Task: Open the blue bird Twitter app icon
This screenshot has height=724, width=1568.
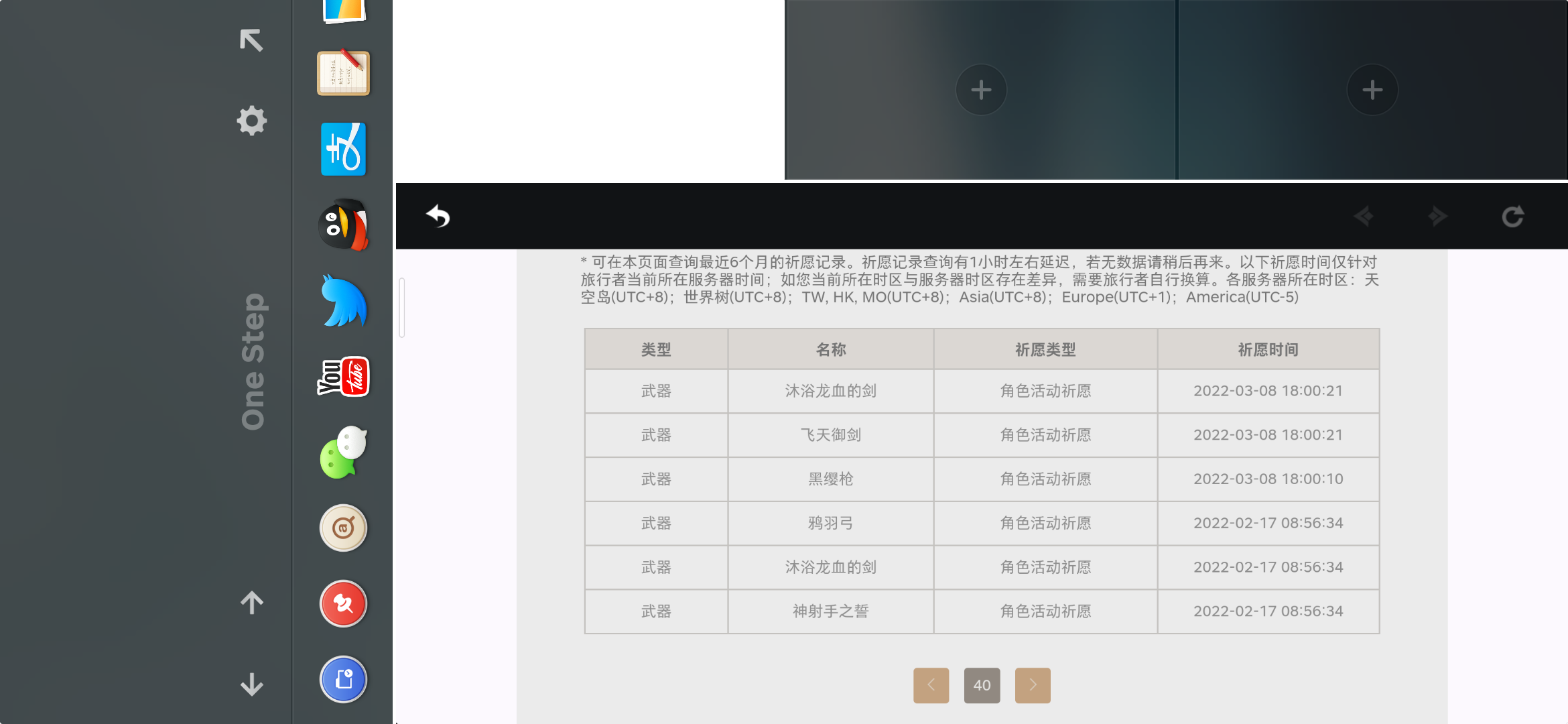Action: coord(343,301)
